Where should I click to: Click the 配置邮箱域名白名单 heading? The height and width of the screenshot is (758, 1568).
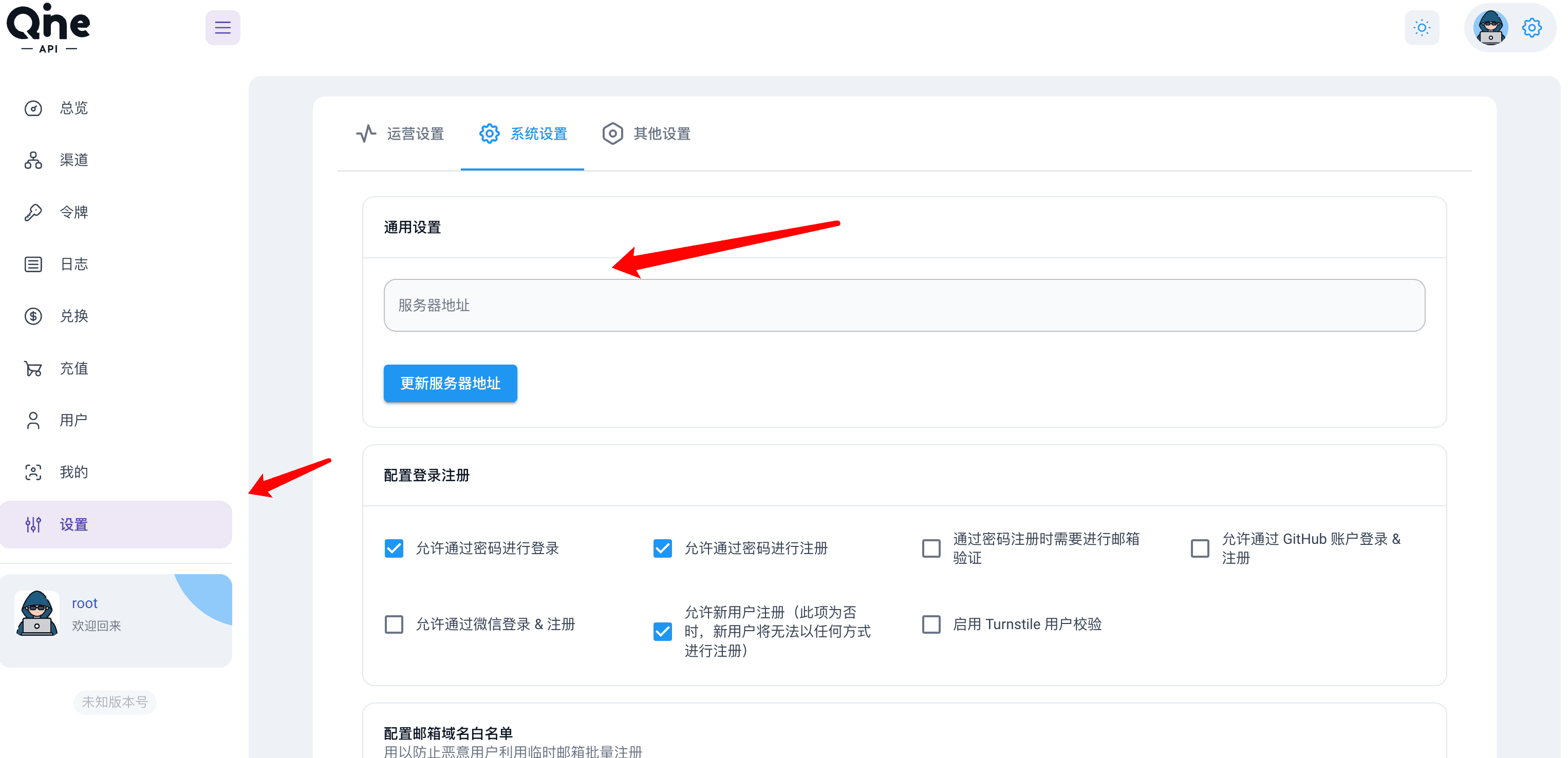tap(448, 733)
